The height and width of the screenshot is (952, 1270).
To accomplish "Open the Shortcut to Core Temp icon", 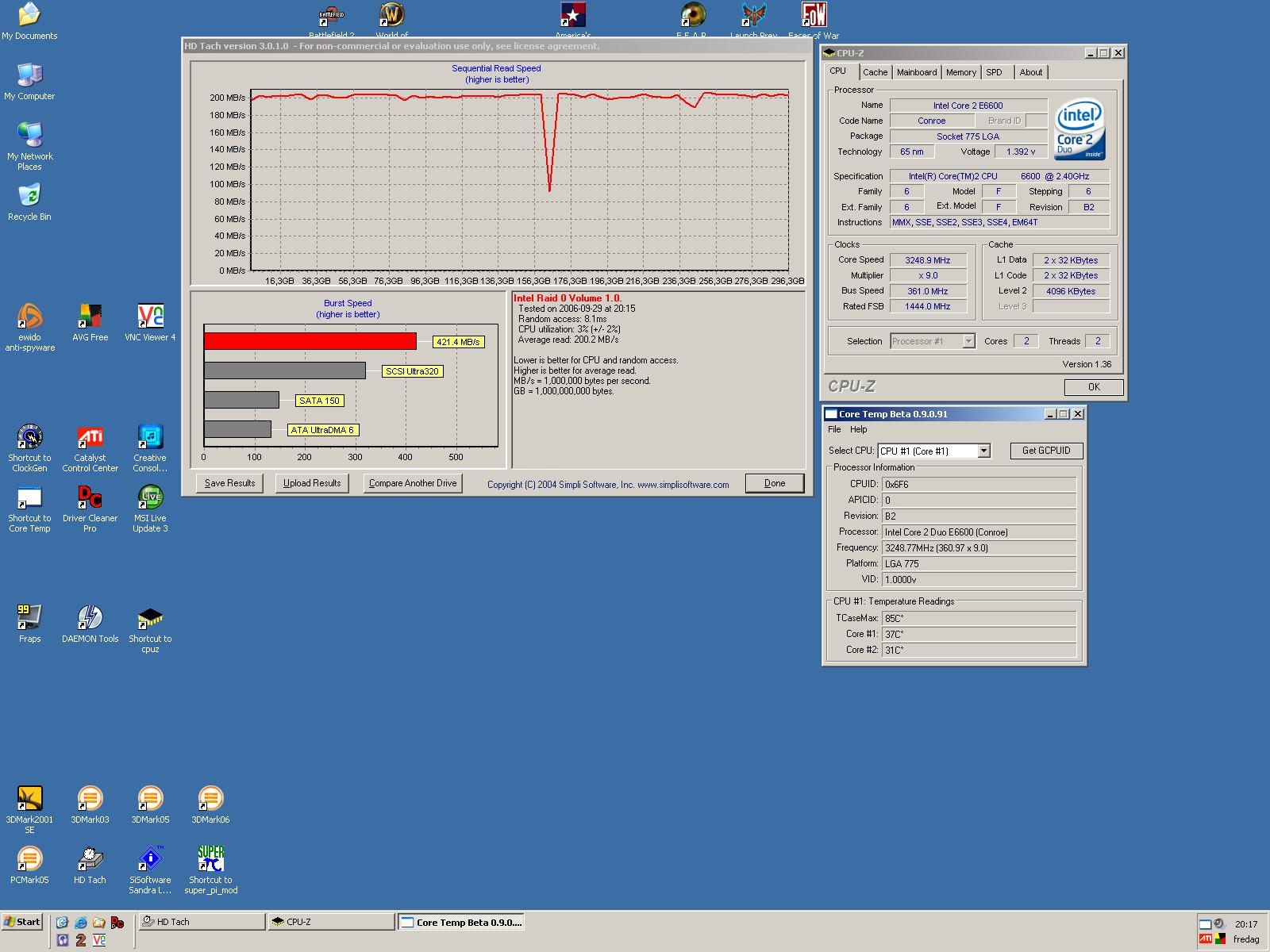I will point(29,508).
